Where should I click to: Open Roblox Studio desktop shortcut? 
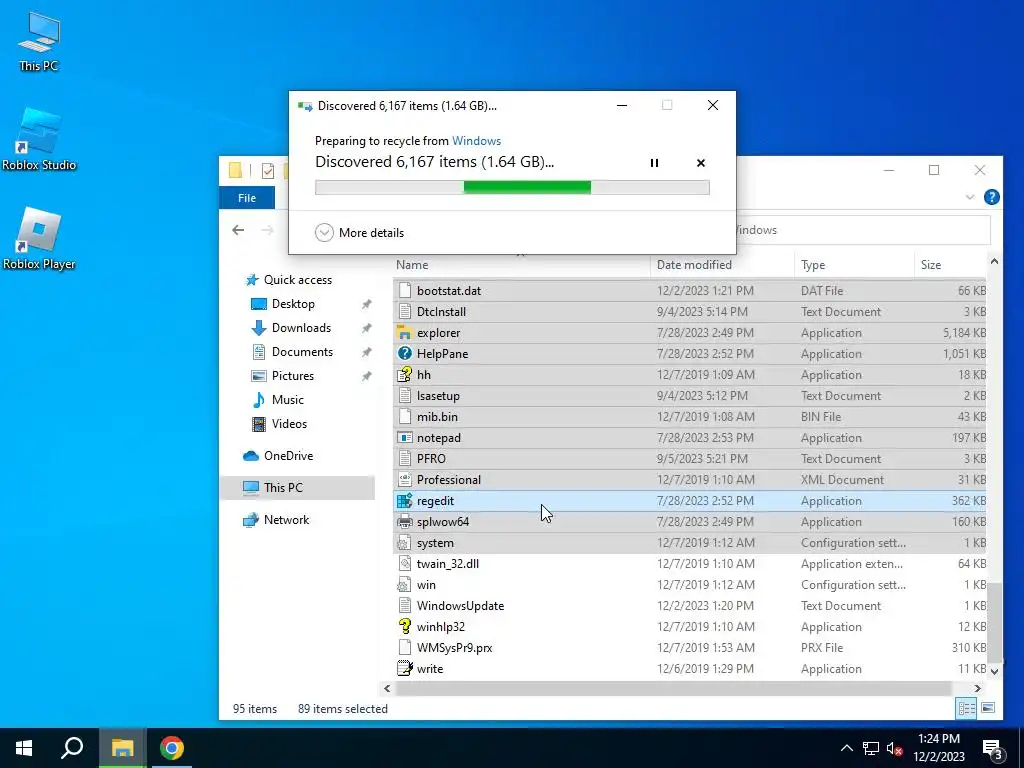[39, 139]
